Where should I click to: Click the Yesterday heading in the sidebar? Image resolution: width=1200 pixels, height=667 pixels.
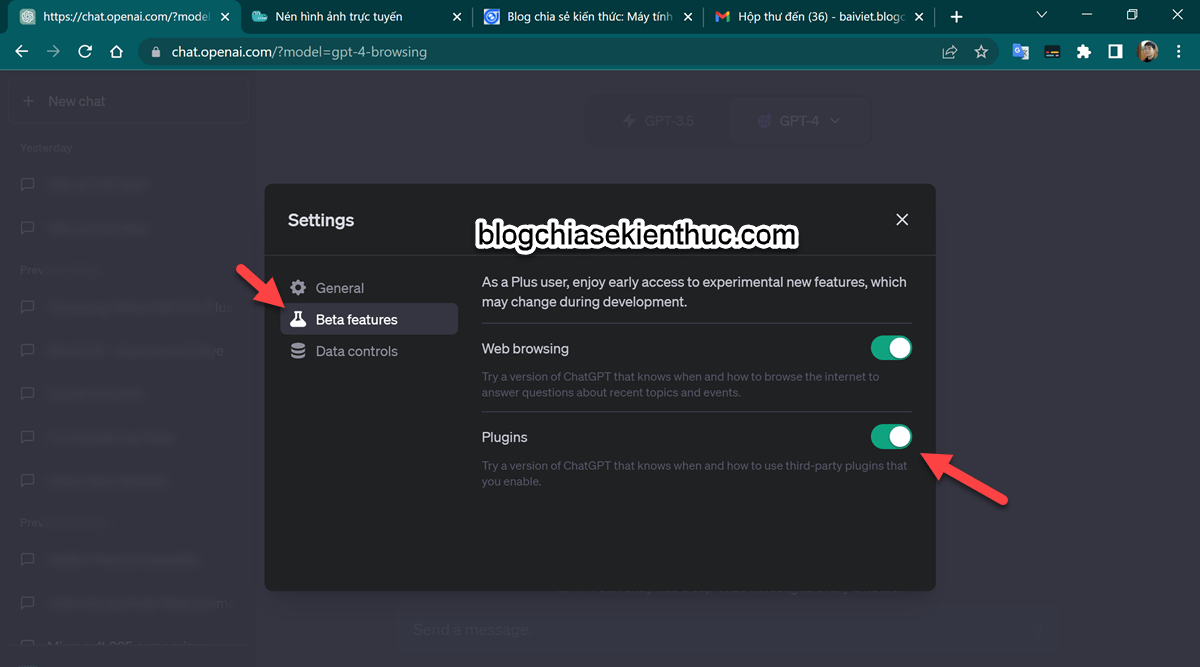click(46, 148)
